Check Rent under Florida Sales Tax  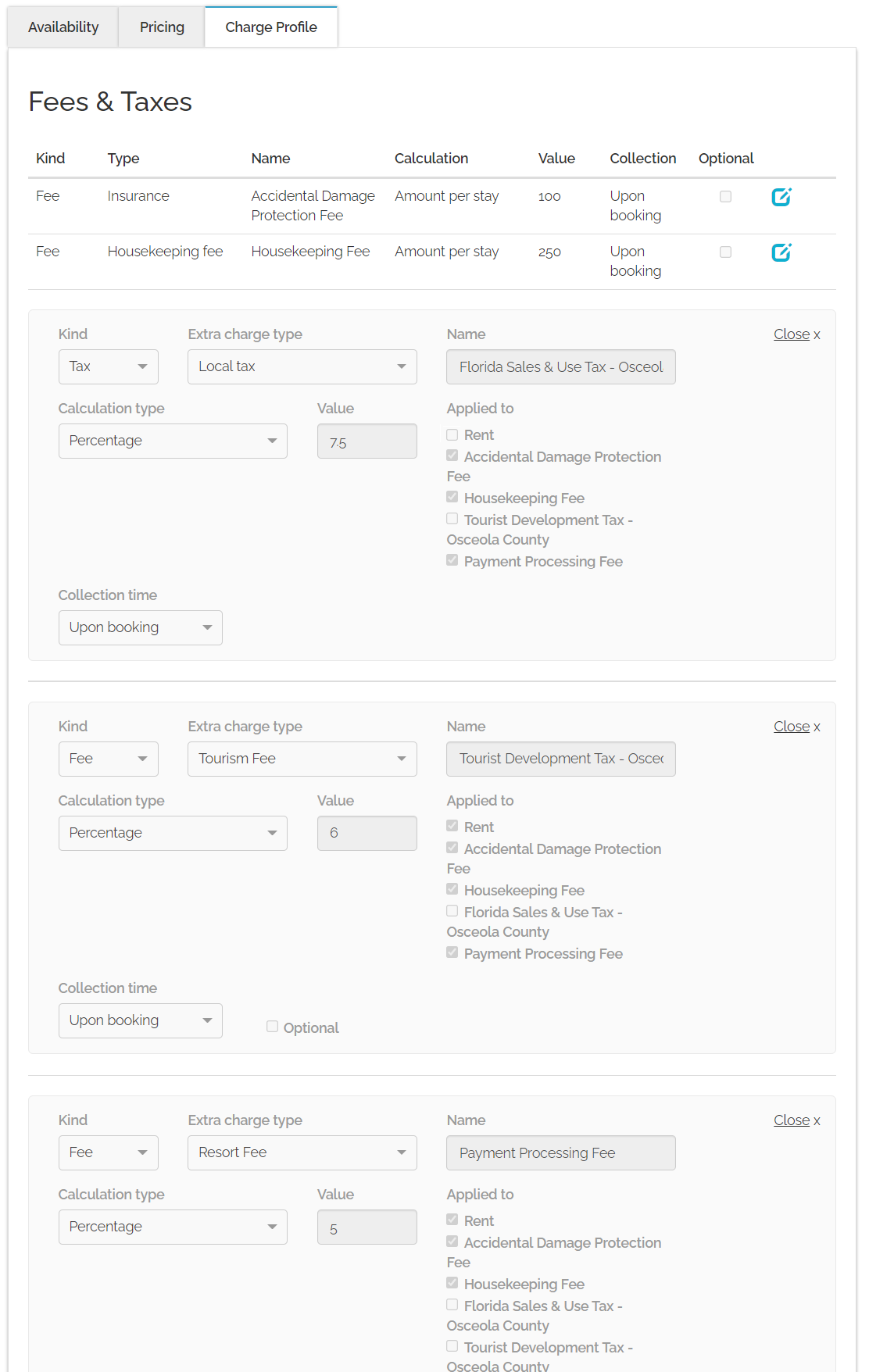(452, 434)
